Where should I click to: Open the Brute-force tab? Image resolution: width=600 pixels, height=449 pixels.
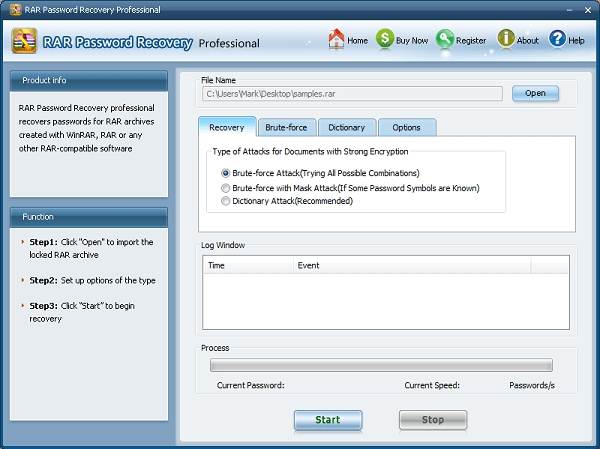[x=287, y=127]
